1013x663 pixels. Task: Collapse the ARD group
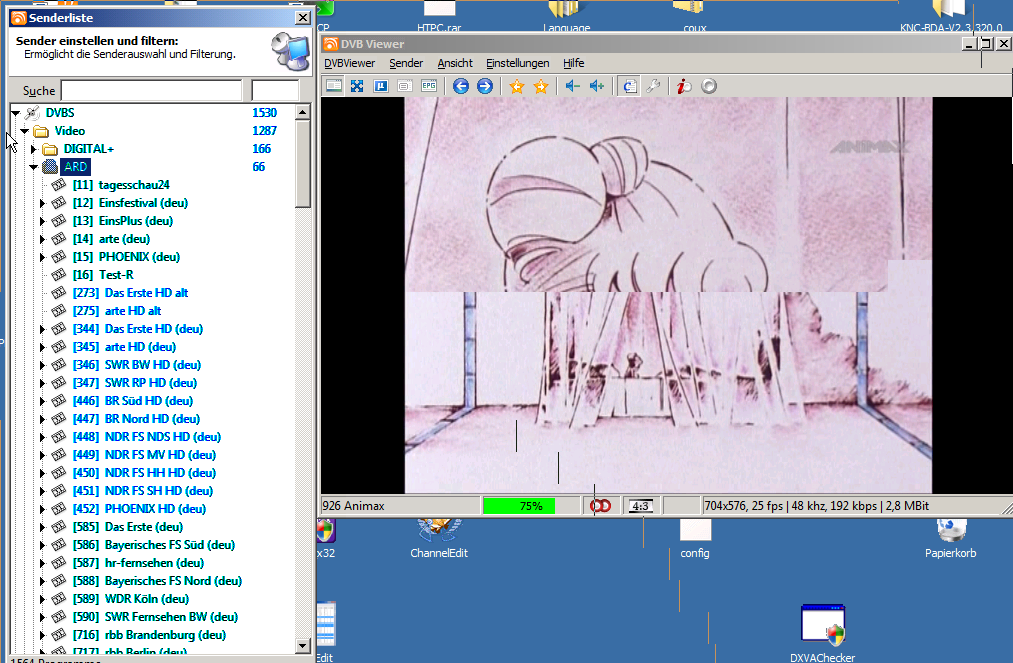(34, 167)
